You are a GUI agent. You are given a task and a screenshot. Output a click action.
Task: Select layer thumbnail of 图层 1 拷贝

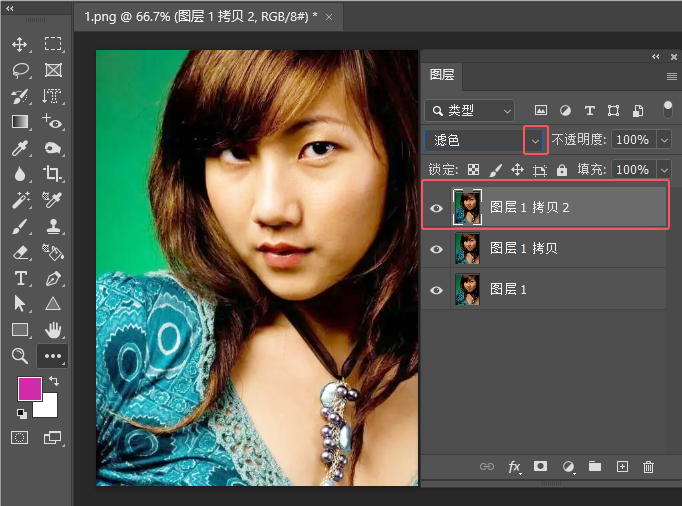[467, 248]
